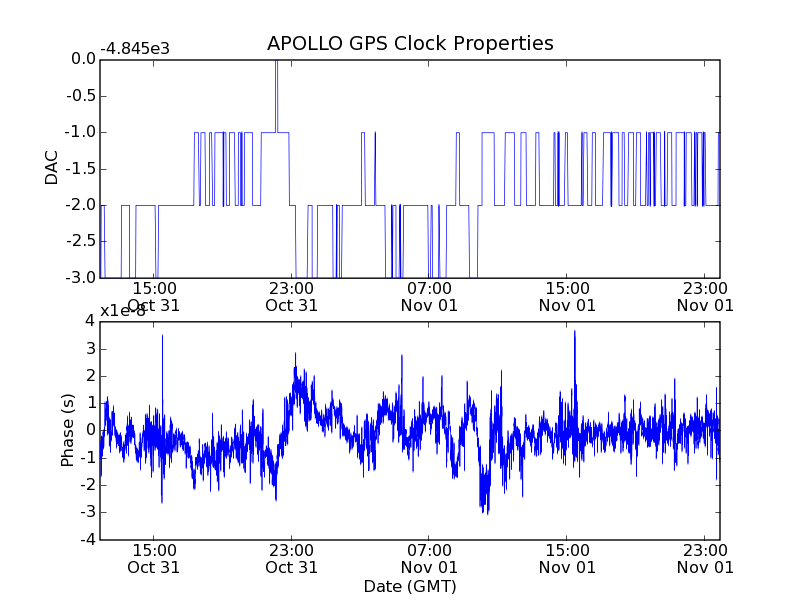Select the '-1.5' tick on DAC axis
800x600 pixels.
tap(81, 169)
